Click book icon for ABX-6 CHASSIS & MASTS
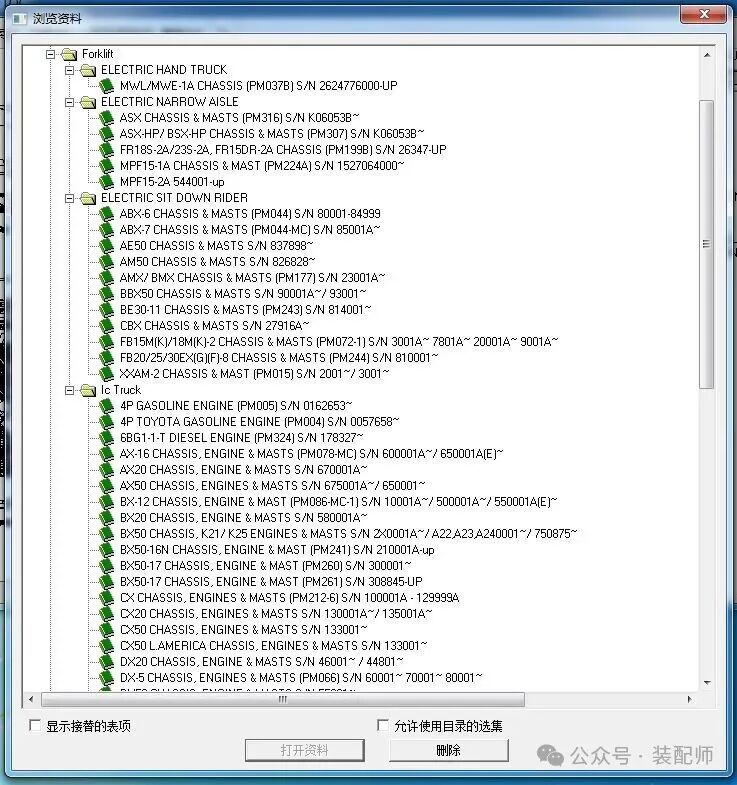 click(107, 214)
